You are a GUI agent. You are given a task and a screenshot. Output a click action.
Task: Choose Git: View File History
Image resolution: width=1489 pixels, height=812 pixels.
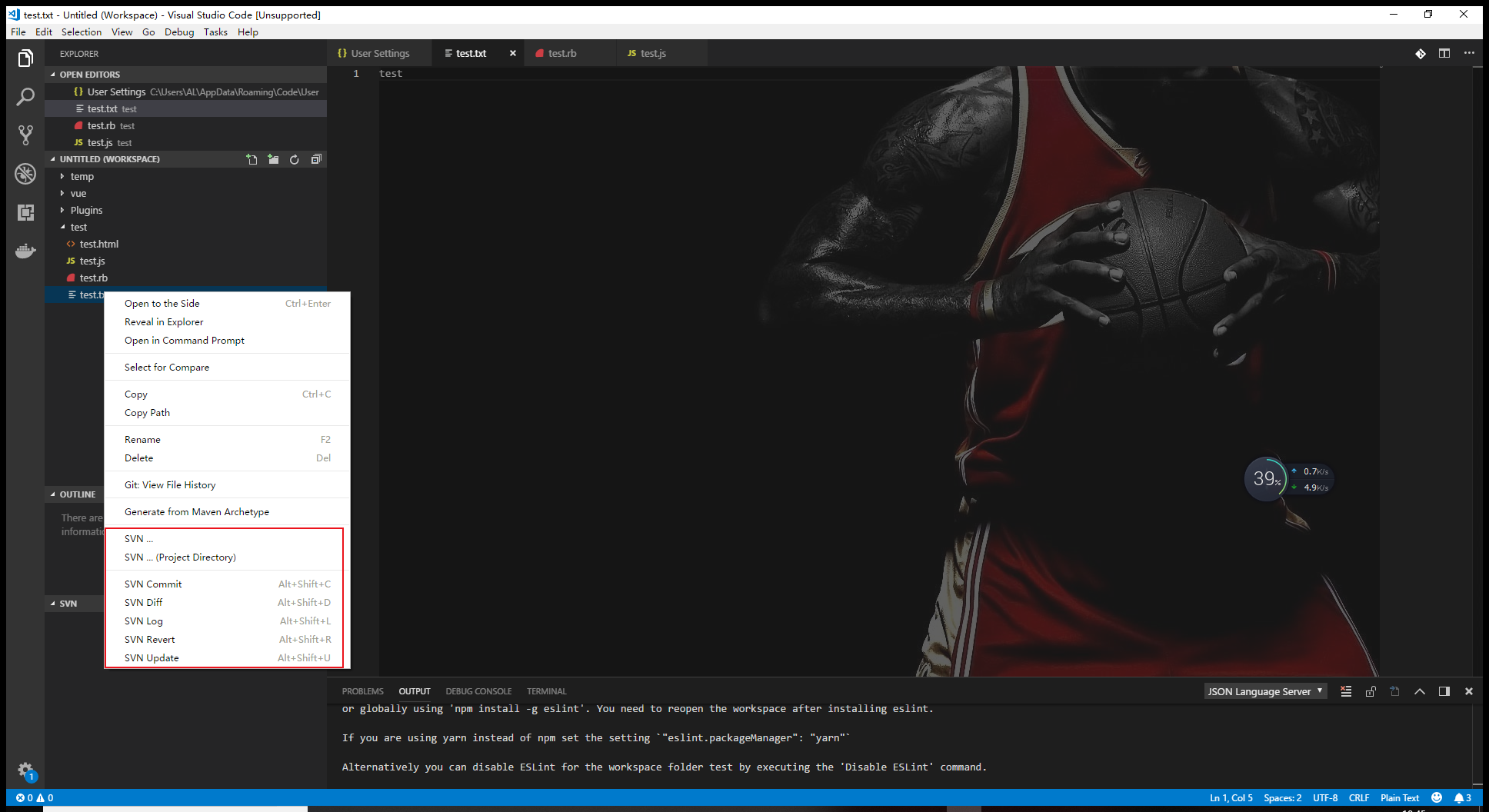(228, 485)
